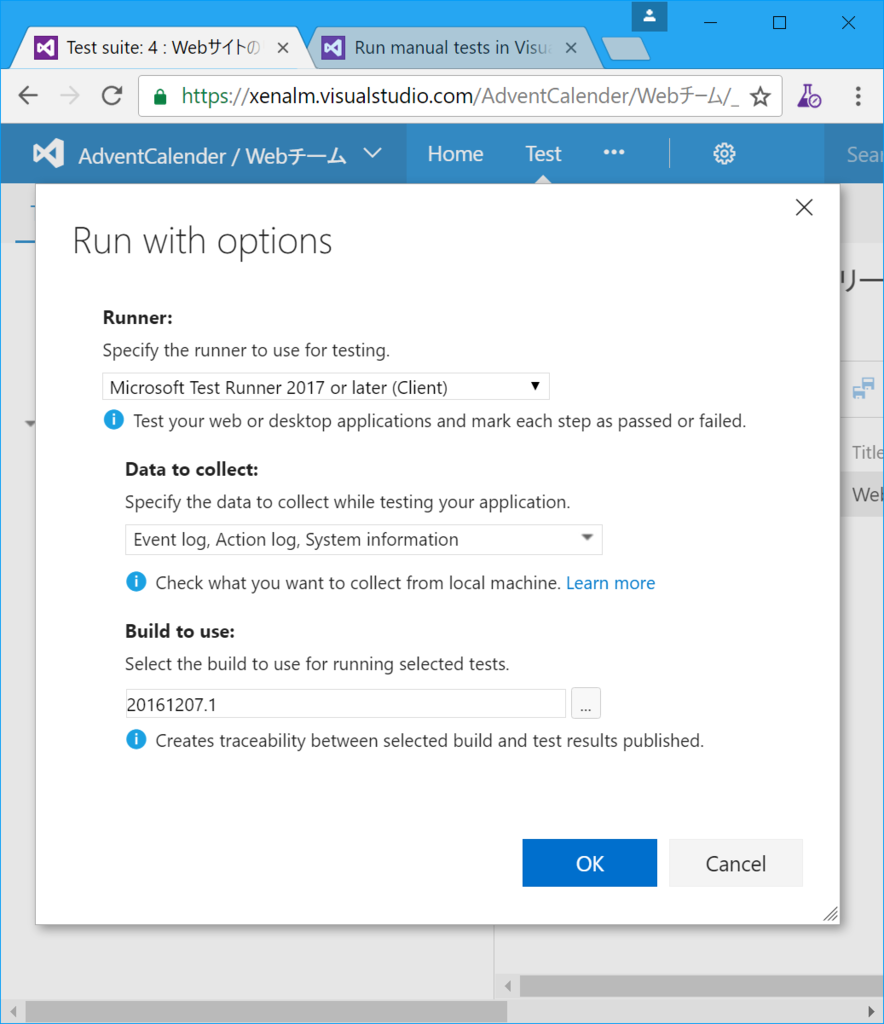This screenshot has width=884, height=1024.
Task: Open the Chrome three-dot menu
Action: coord(858,96)
